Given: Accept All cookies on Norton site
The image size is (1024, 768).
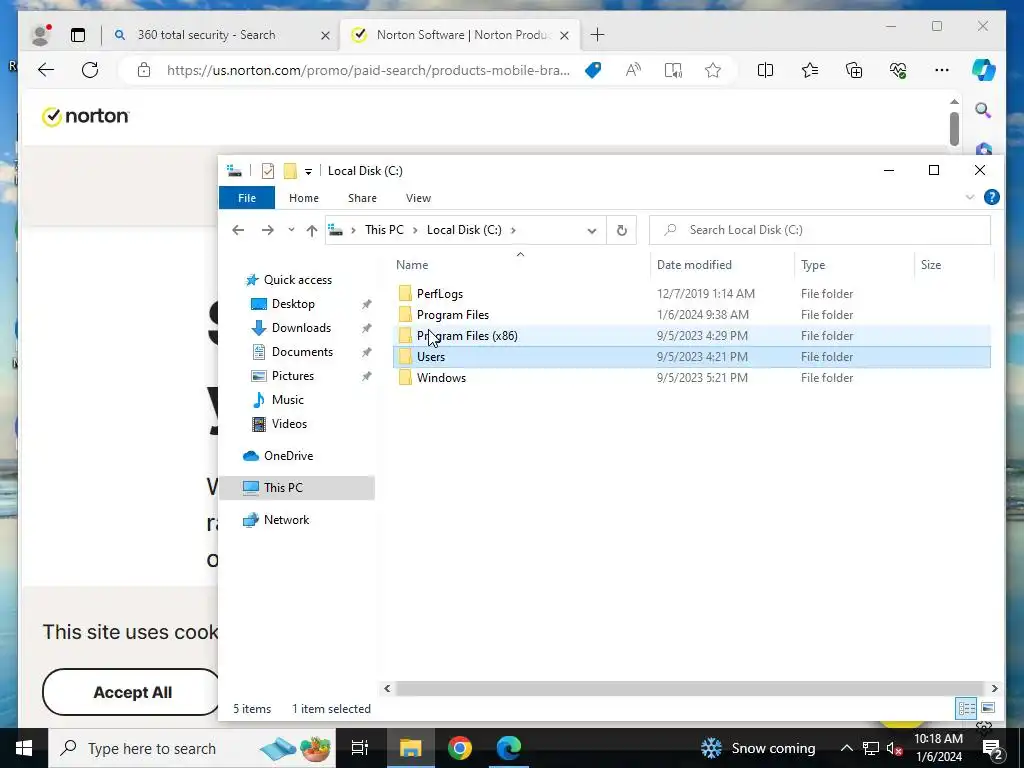Looking at the screenshot, I should pos(132,692).
